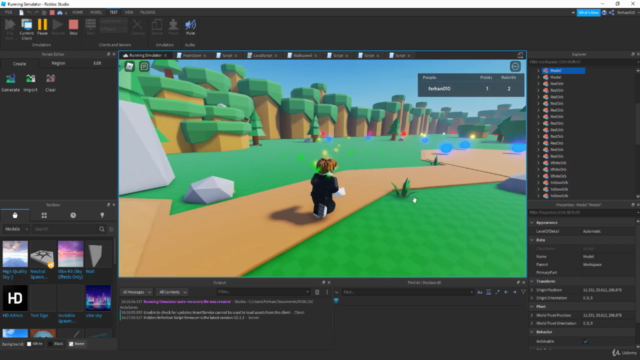Collapse the Transform properties section
Image resolution: width=640 pixels, height=360 pixels.
[x=532, y=281]
